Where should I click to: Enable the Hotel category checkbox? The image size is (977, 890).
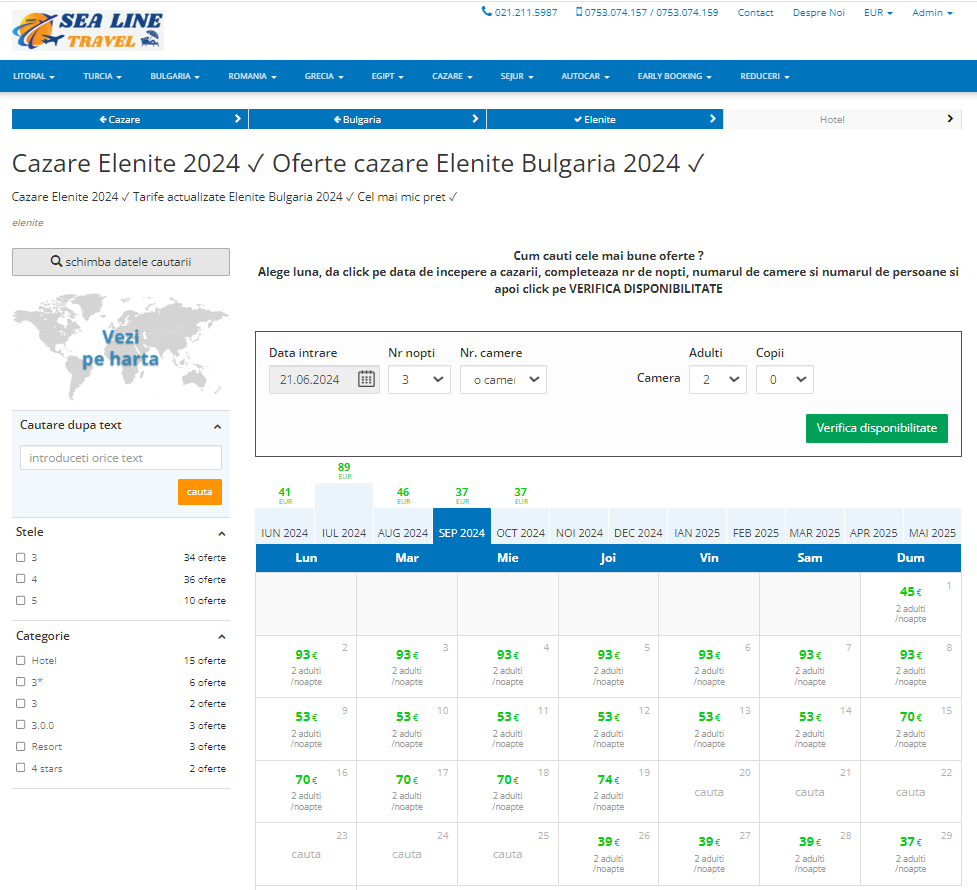click(21, 660)
